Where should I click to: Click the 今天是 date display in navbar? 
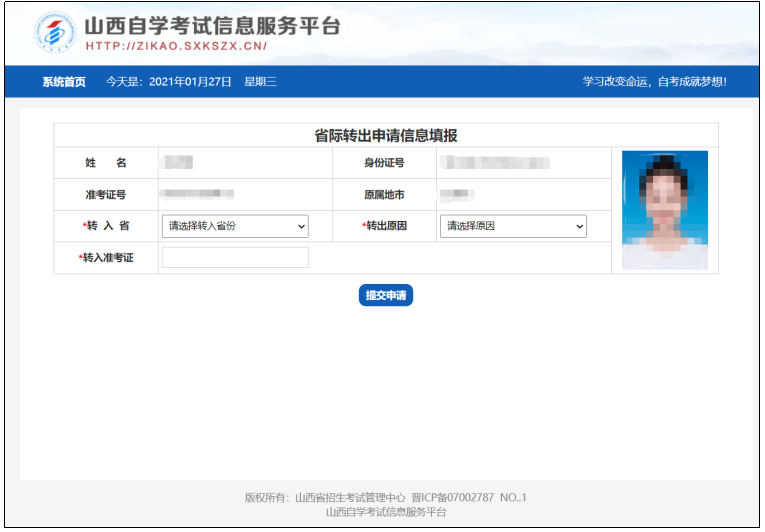(169, 82)
